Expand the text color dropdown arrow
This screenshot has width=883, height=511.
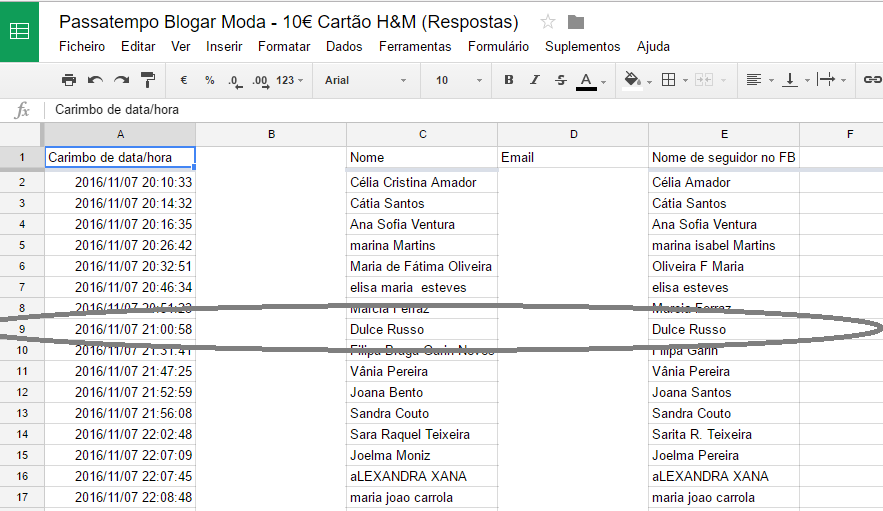click(x=603, y=82)
